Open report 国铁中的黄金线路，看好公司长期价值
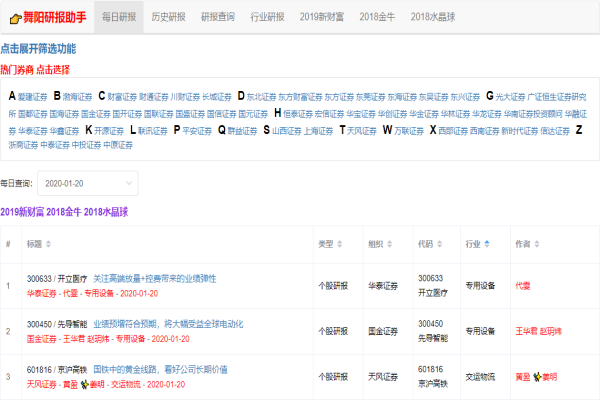This screenshot has width=600, height=400. [x=160, y=369]
